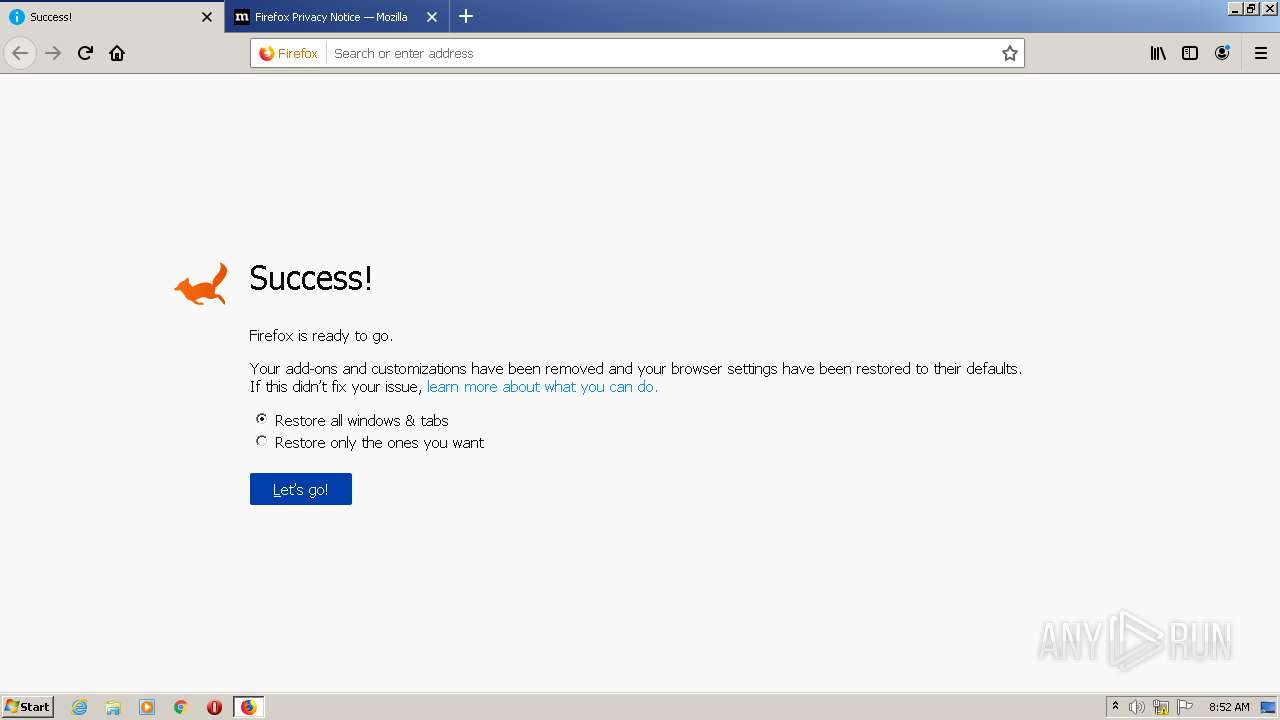Screen dimensions: 1280x720
Task: Open Windows Explorer from the taskbar
Action: click(113, 707)
